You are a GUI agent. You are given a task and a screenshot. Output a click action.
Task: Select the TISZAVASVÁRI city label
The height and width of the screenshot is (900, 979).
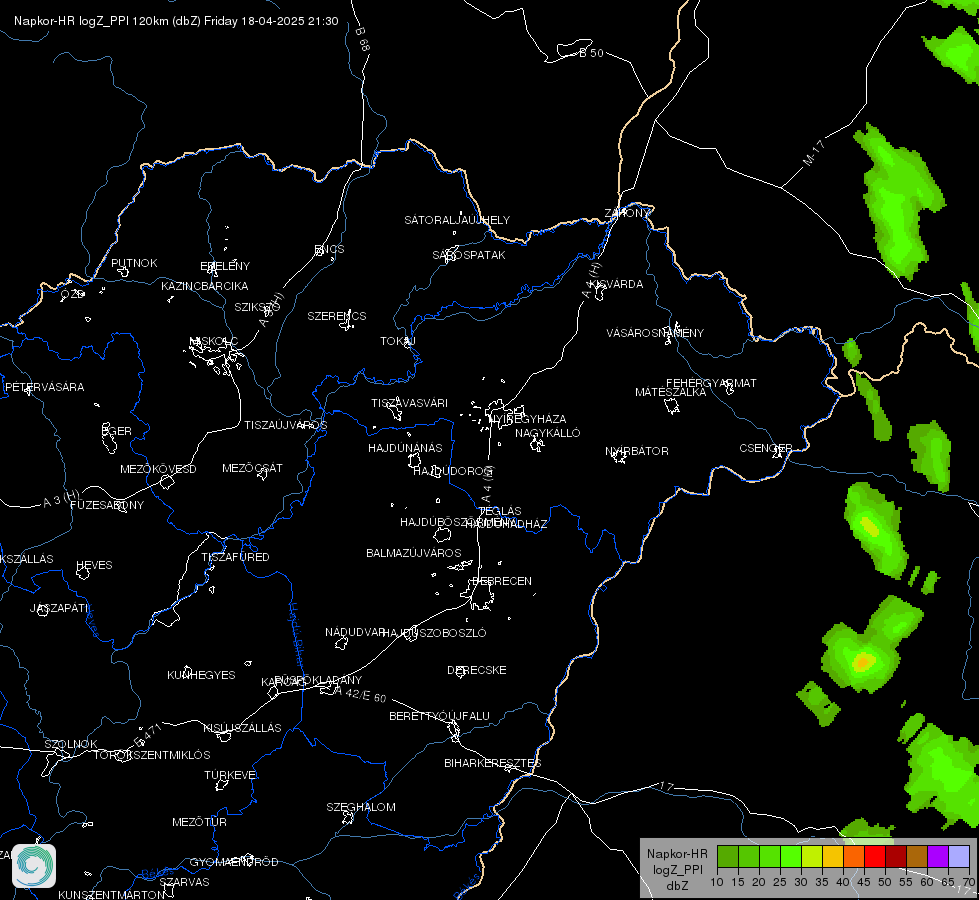(410, 403)
